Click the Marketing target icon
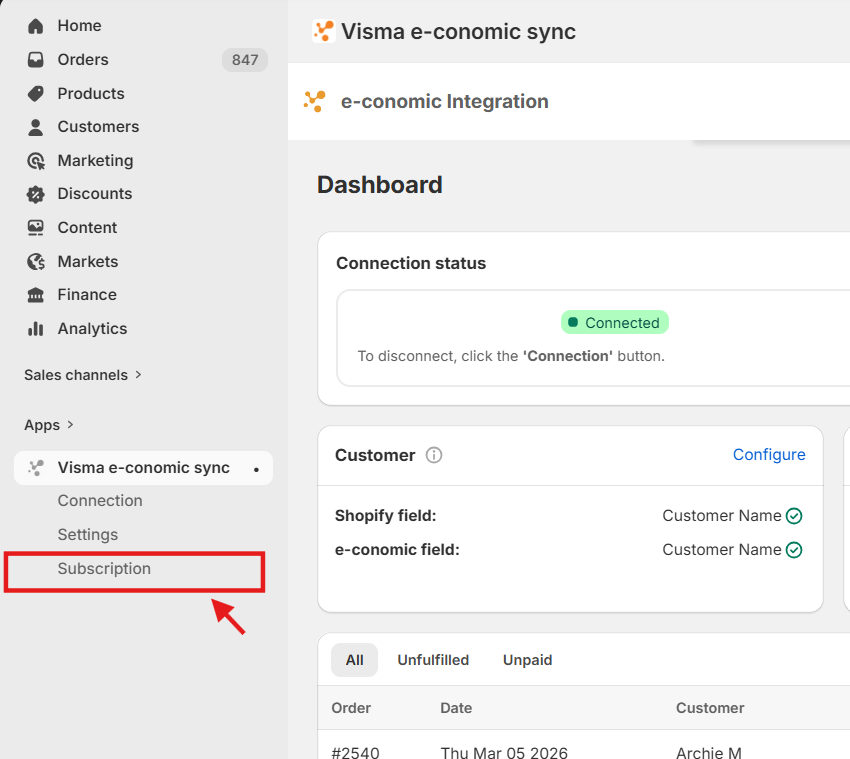Image resolution: width=850 pixels, height=759 pixels. point(36,161)
